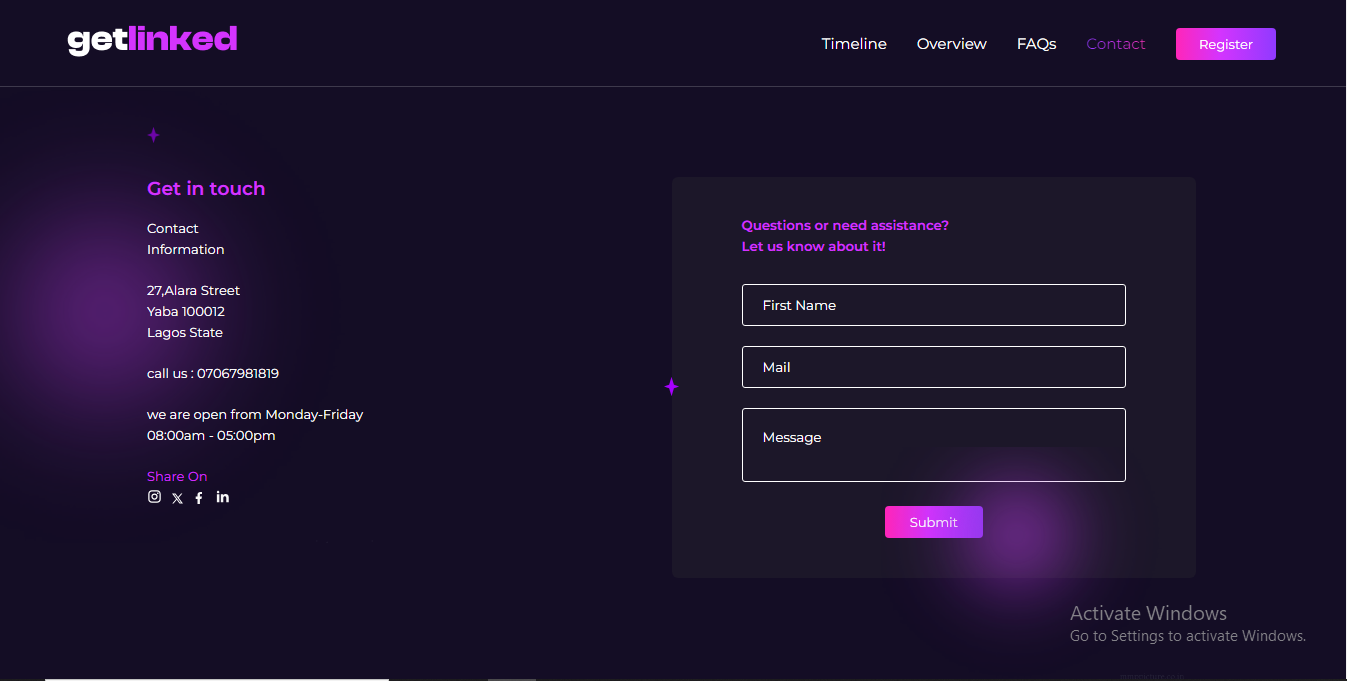Open the X (Twitter) share icon
Viewport: 1347px width, 681px height.
click(x=177, y=498)
